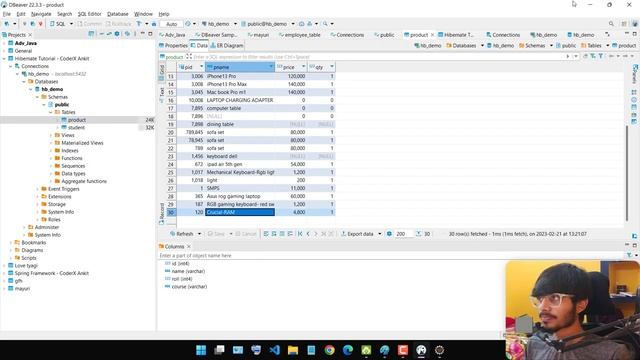Switch to Record view side tab
Image resolution: width=640 pixels, height=360 pixels.
click(x=162, y=213)
